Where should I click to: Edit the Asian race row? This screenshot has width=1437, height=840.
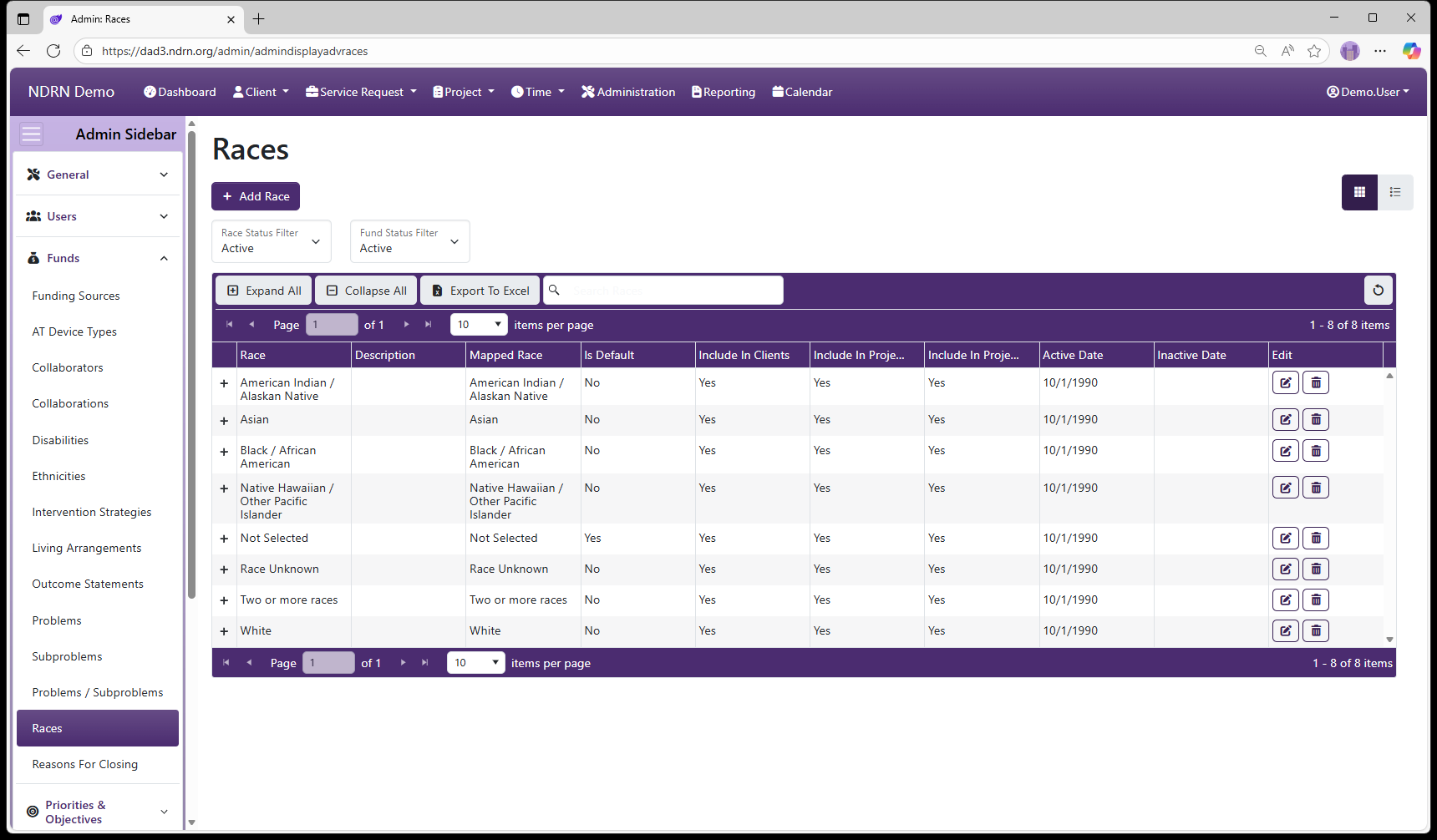click(1285, 419)
